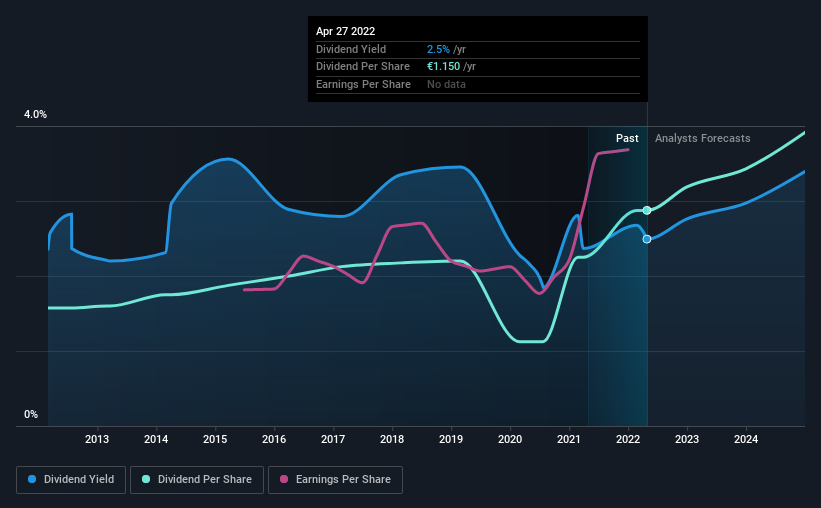
Task: Click the 2.5% Dividend Yield tooltip value
Action: [x=438, y=49]
